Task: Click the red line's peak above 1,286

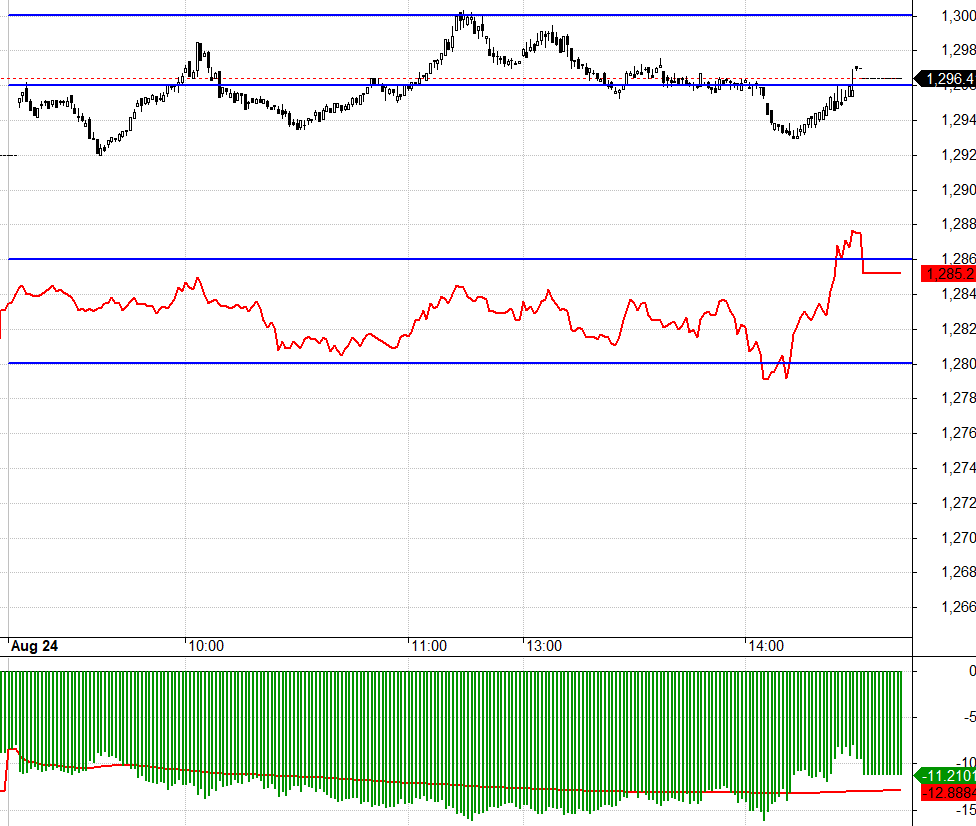Action: click(855, 232)
